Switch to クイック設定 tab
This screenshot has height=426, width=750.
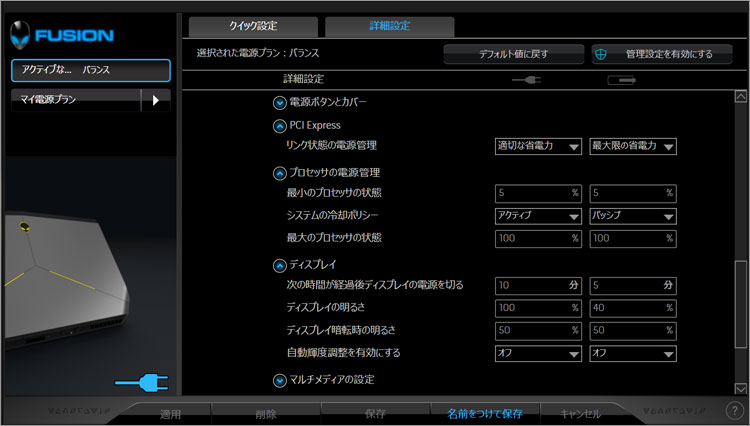(253, 26)
